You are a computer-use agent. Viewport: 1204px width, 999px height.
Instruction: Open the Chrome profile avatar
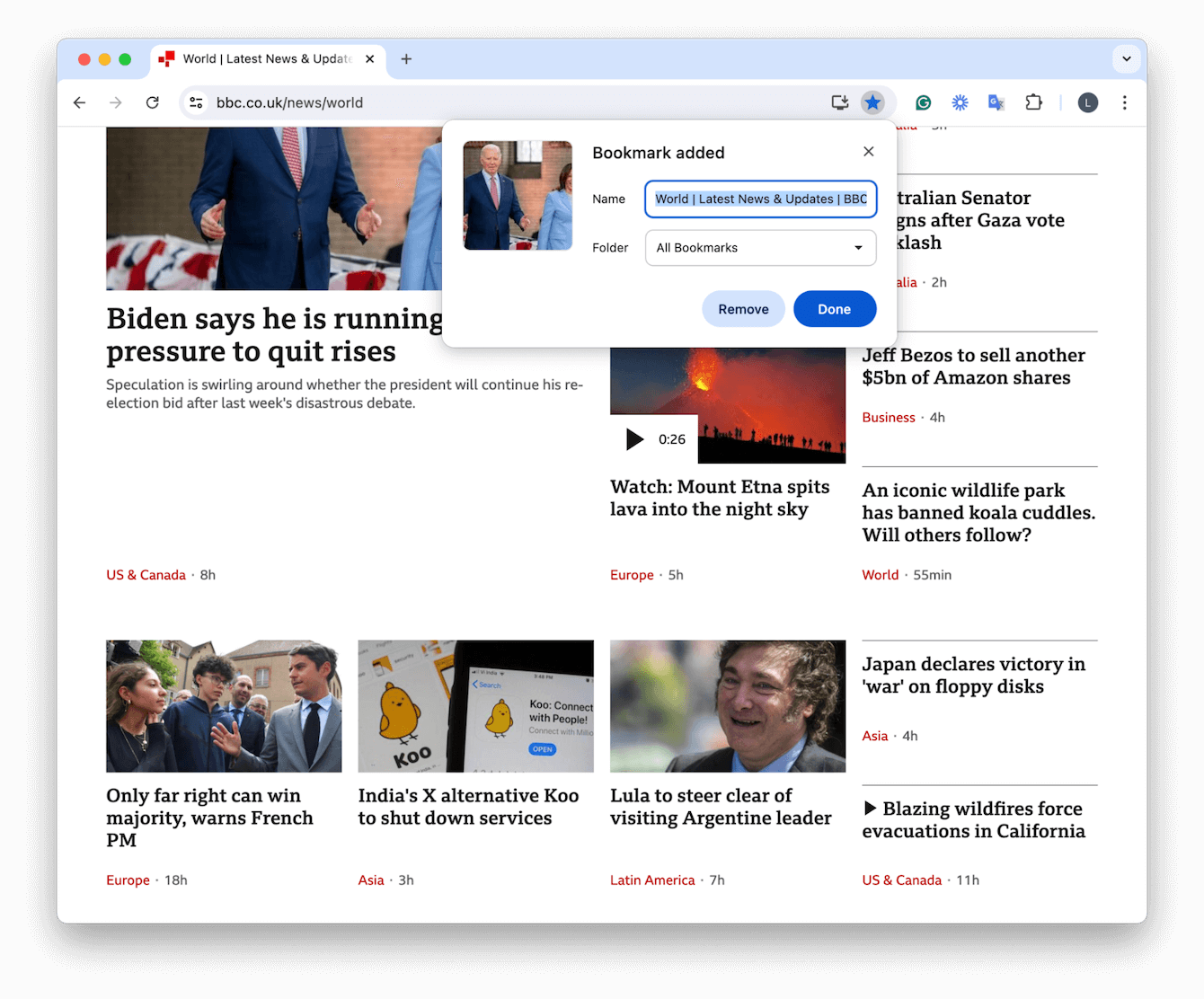(x=1087, y=102)
